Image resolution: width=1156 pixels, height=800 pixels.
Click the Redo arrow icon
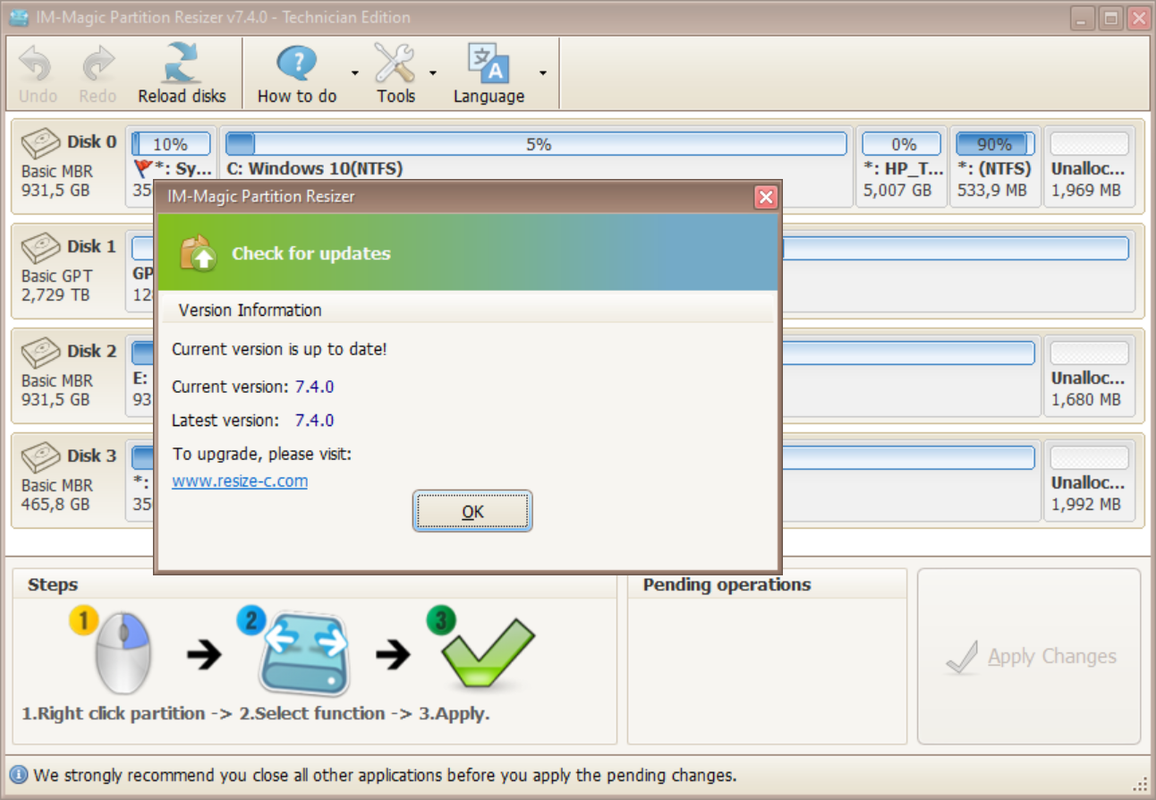[x=98, y=64]
